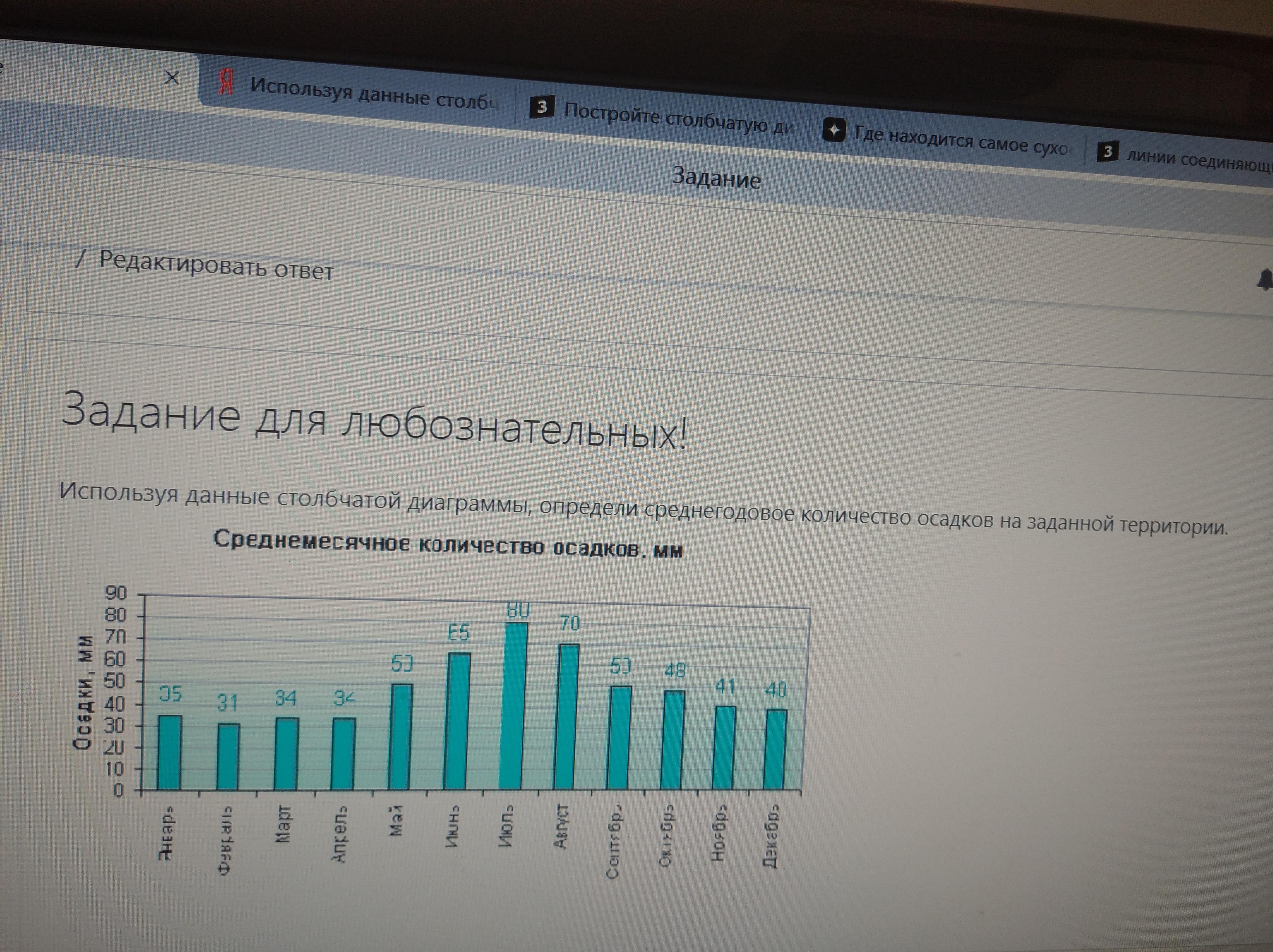1273x952 pixels.
Task: Click the star favicon of the 'Где находится' tab
Action: pyautogui.click(x=834, y=130)
